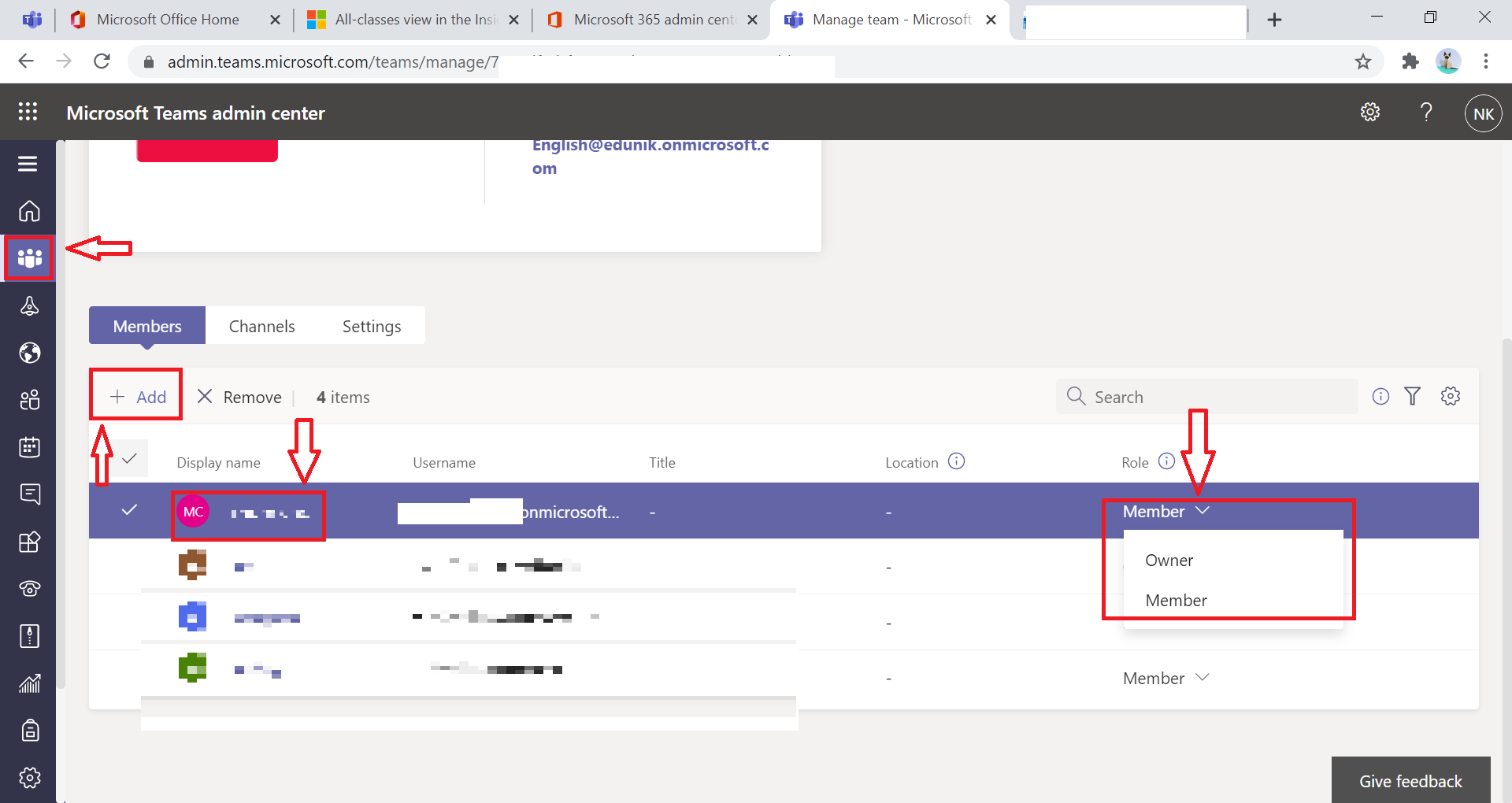
Task: Open the settings gear in the header
Action: pos(1370,113)
